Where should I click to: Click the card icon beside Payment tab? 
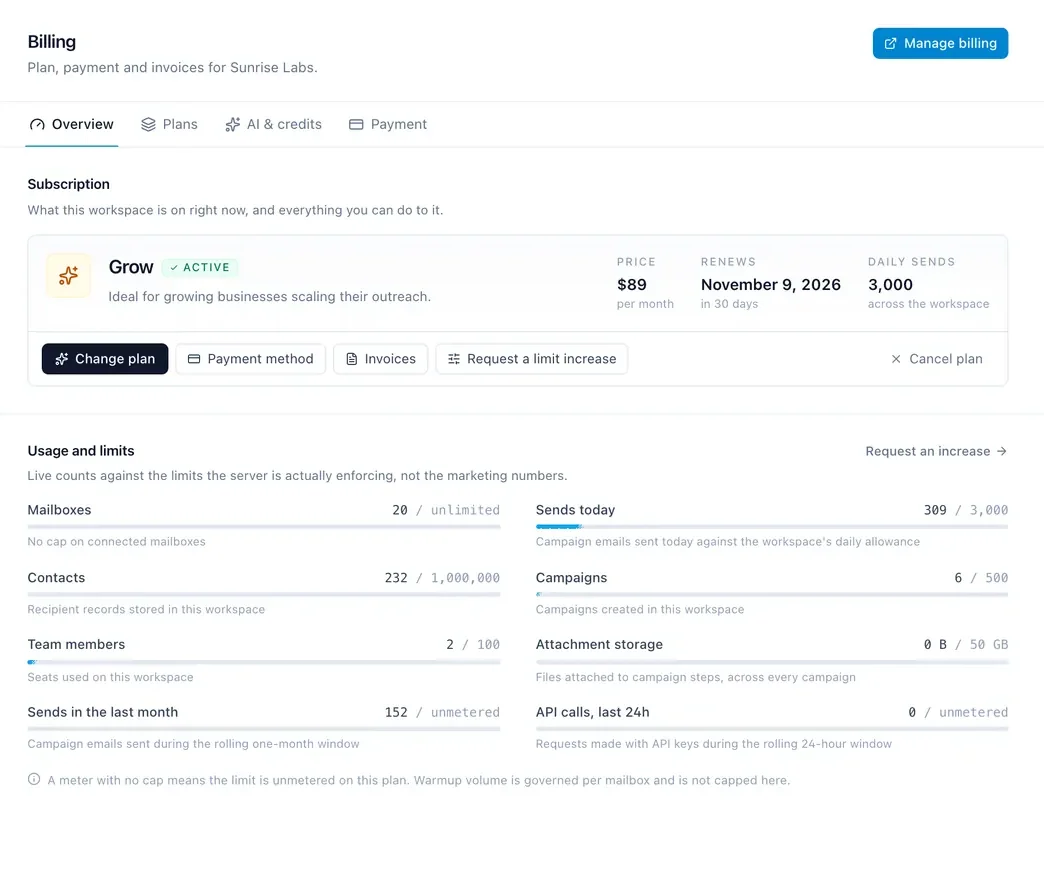pos(356,124)
